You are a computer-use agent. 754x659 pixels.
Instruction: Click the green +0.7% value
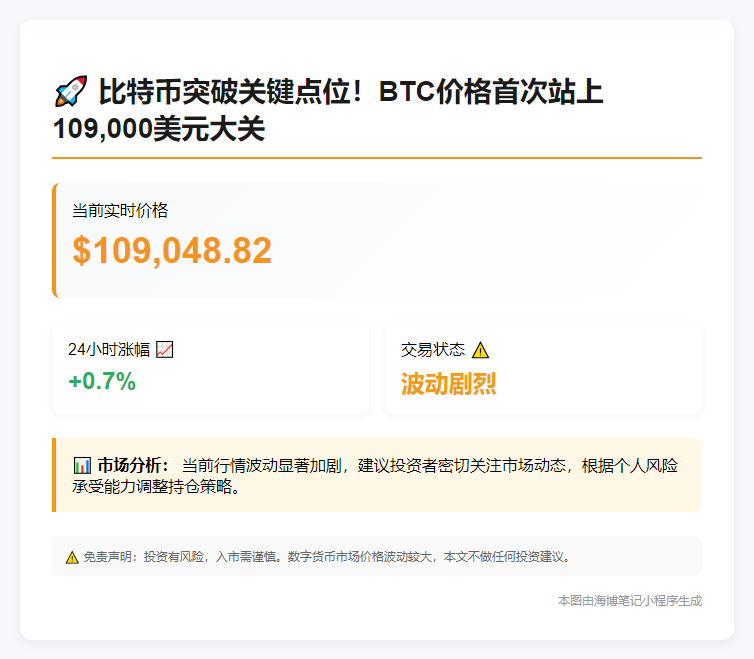pyautogui.click(x=102, y=381)
